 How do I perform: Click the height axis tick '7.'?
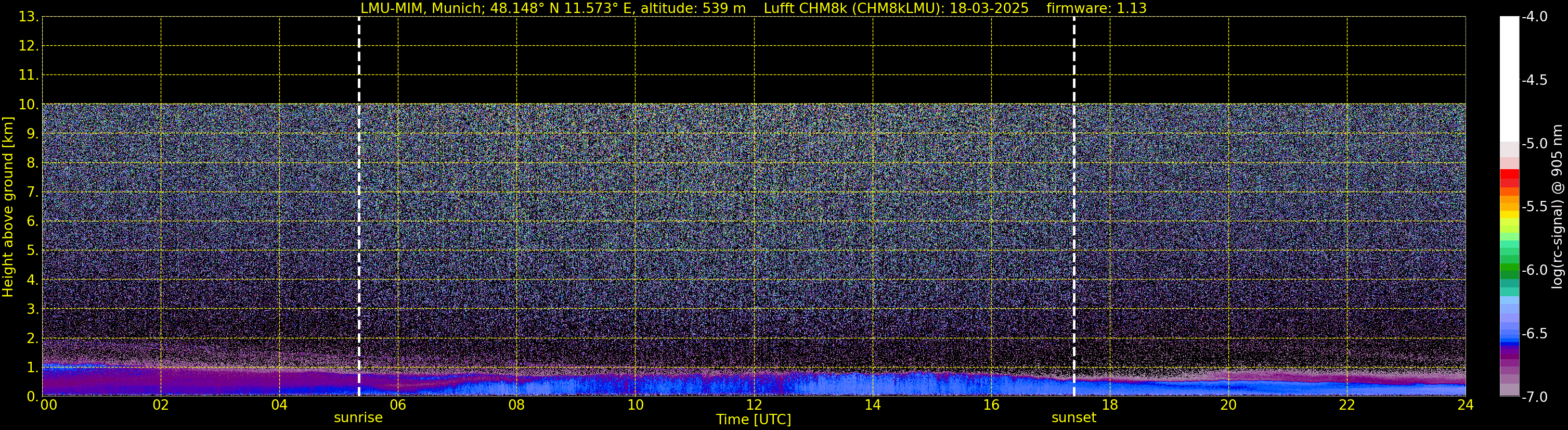click(x=32, y=193)
